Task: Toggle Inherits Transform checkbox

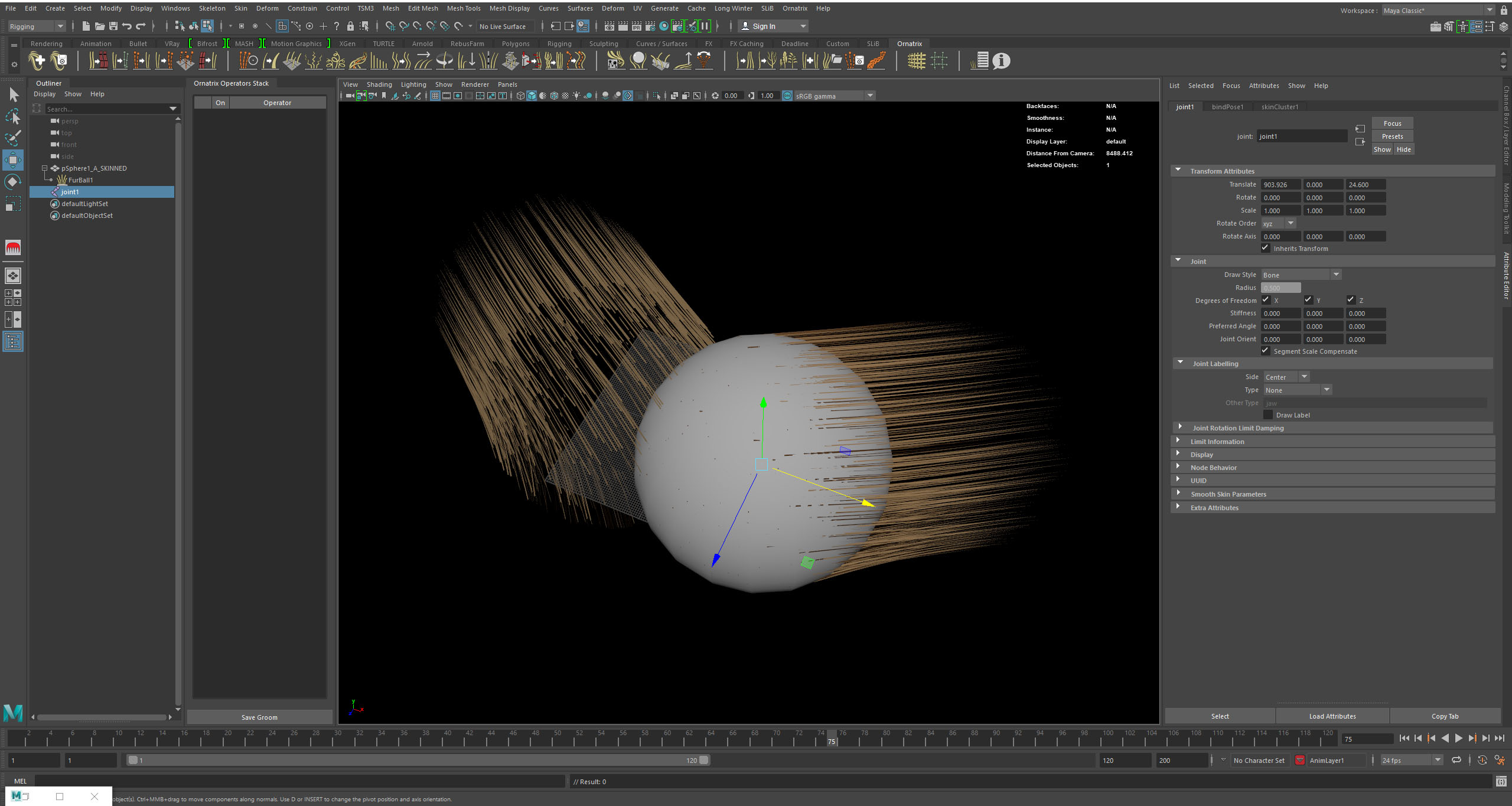Action: (x=1266, y=248)
